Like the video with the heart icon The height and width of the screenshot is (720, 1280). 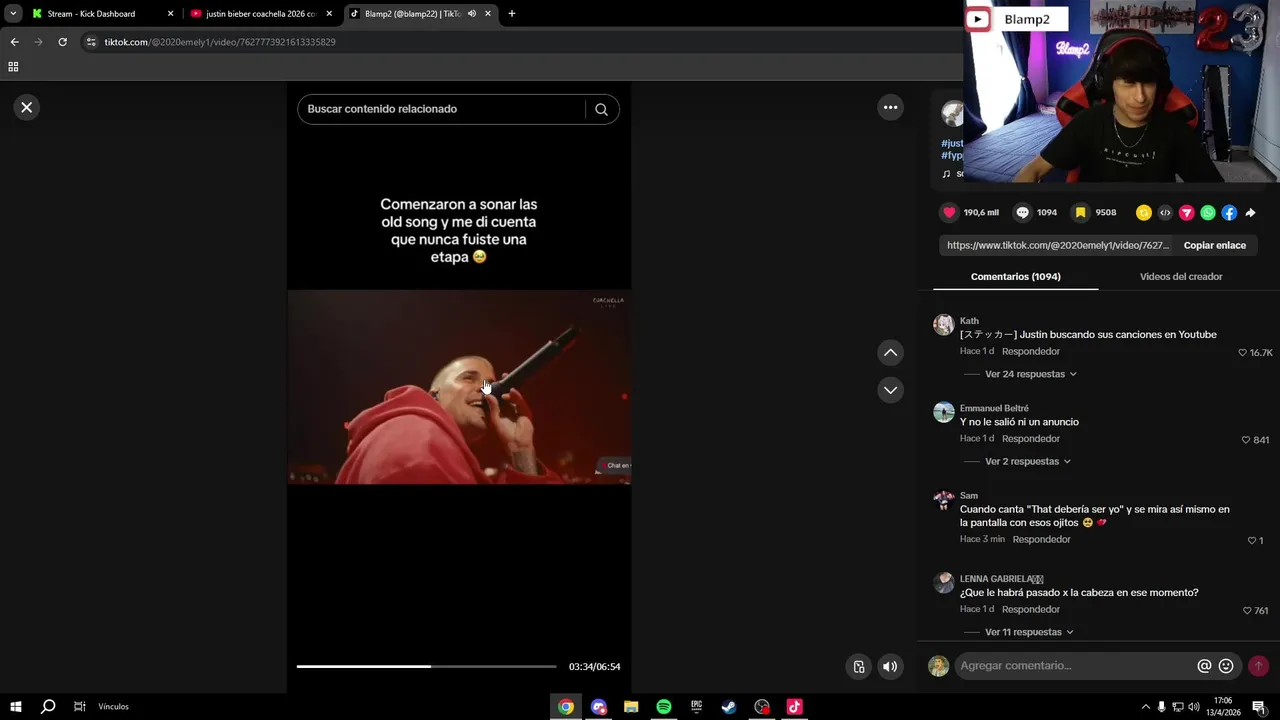949,212
